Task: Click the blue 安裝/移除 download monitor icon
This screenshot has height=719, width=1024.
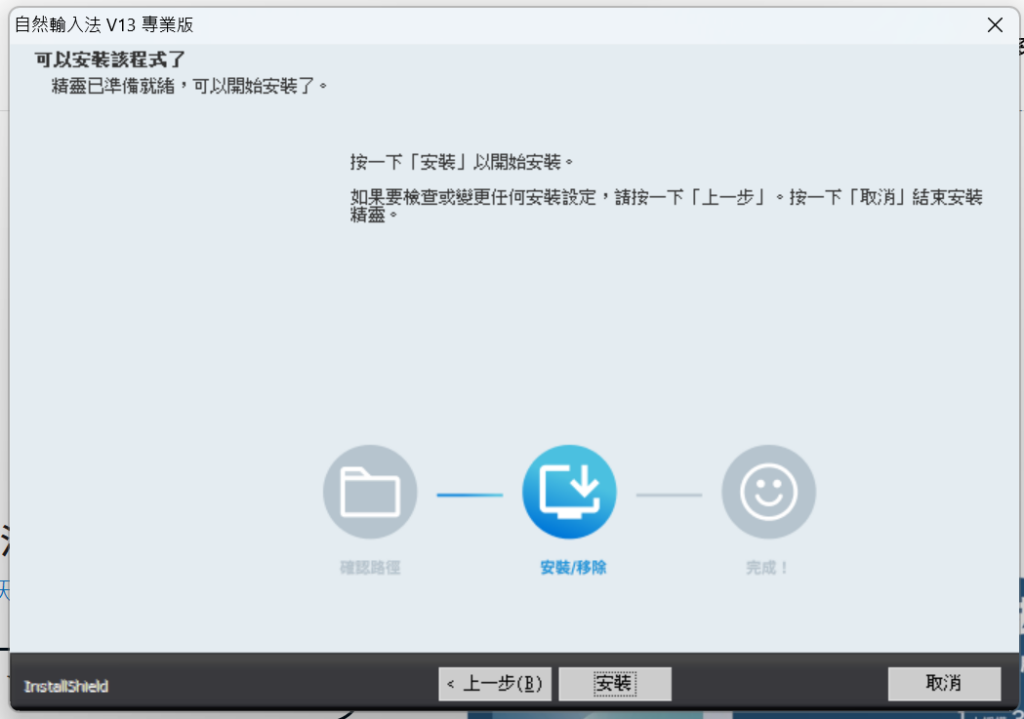Action: [x=569, y=492]
